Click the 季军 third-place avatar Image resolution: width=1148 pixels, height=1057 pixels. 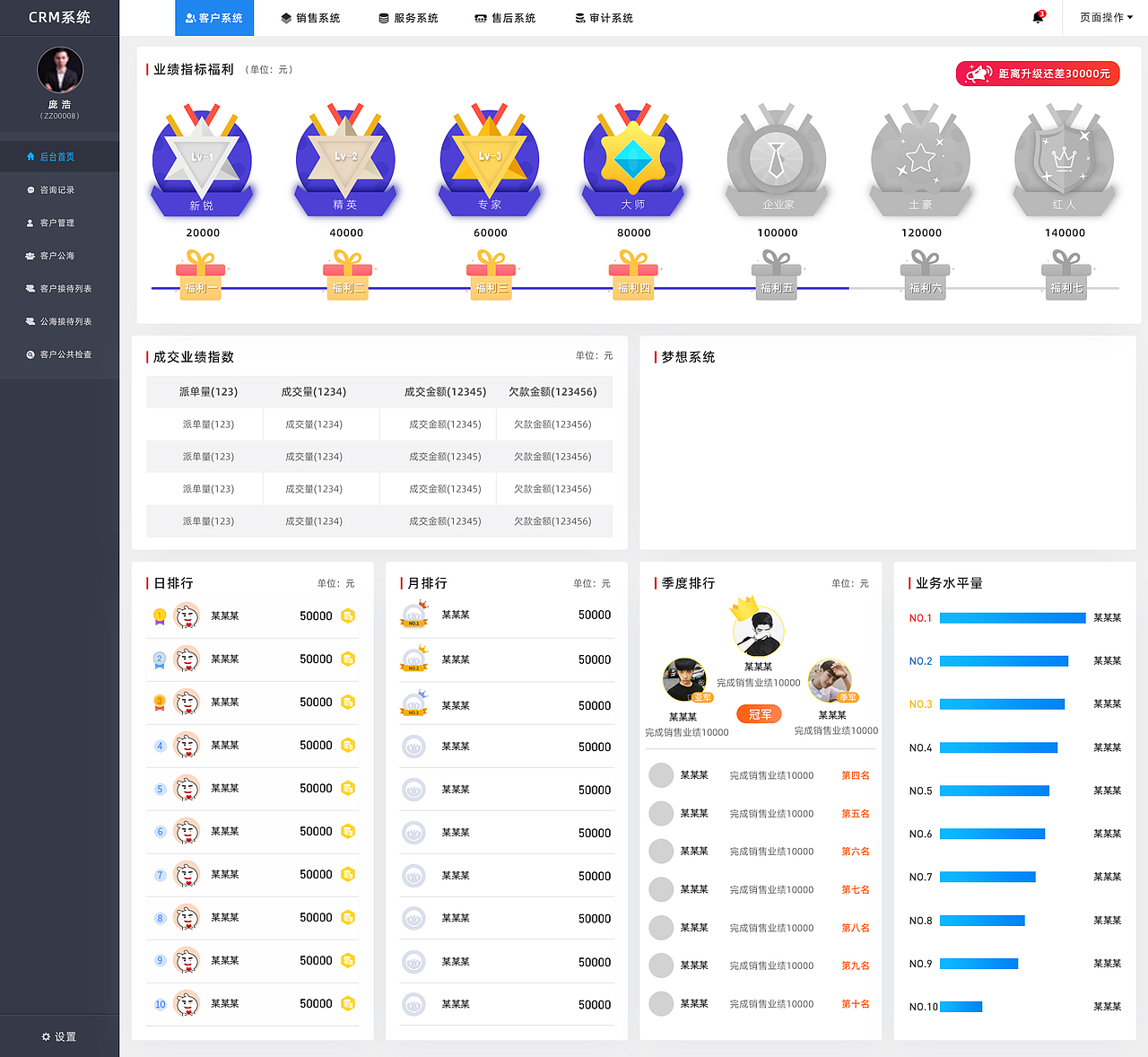tap(830, 681)
